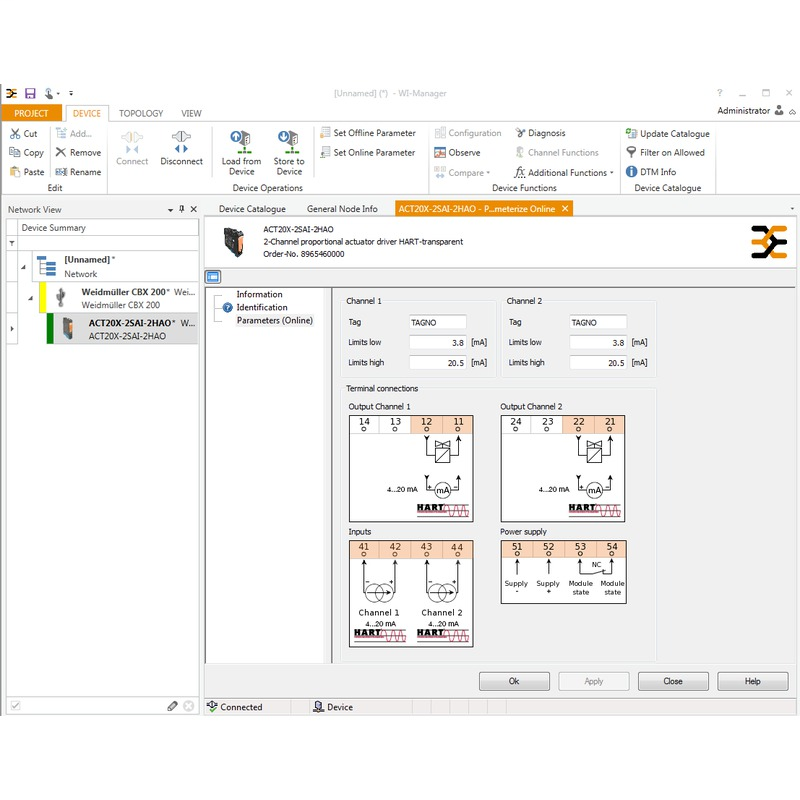Click Rename in Edit group
Screen dimensions: 800x800
click(x=78, y=172)
